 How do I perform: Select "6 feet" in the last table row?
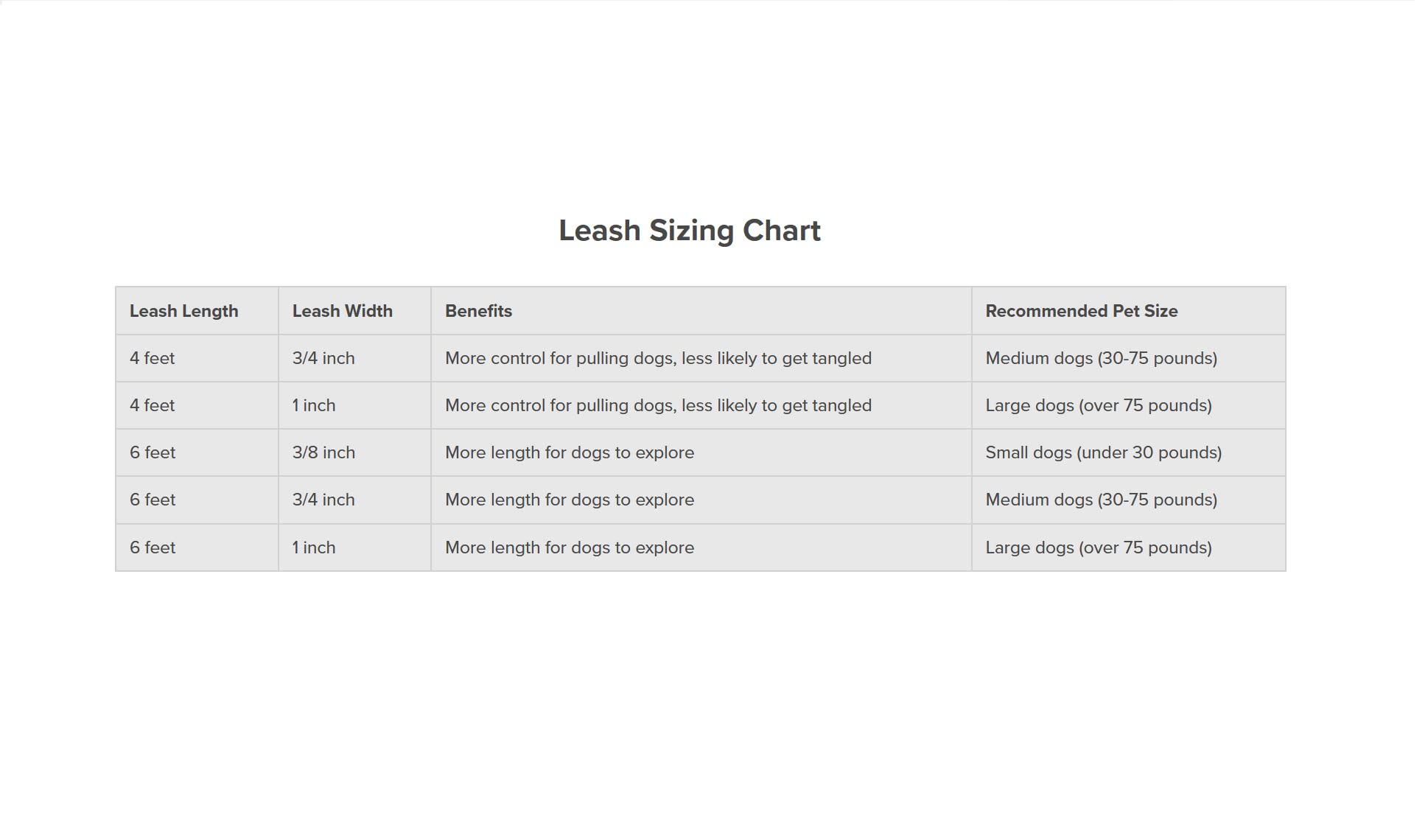coord(153,547)
